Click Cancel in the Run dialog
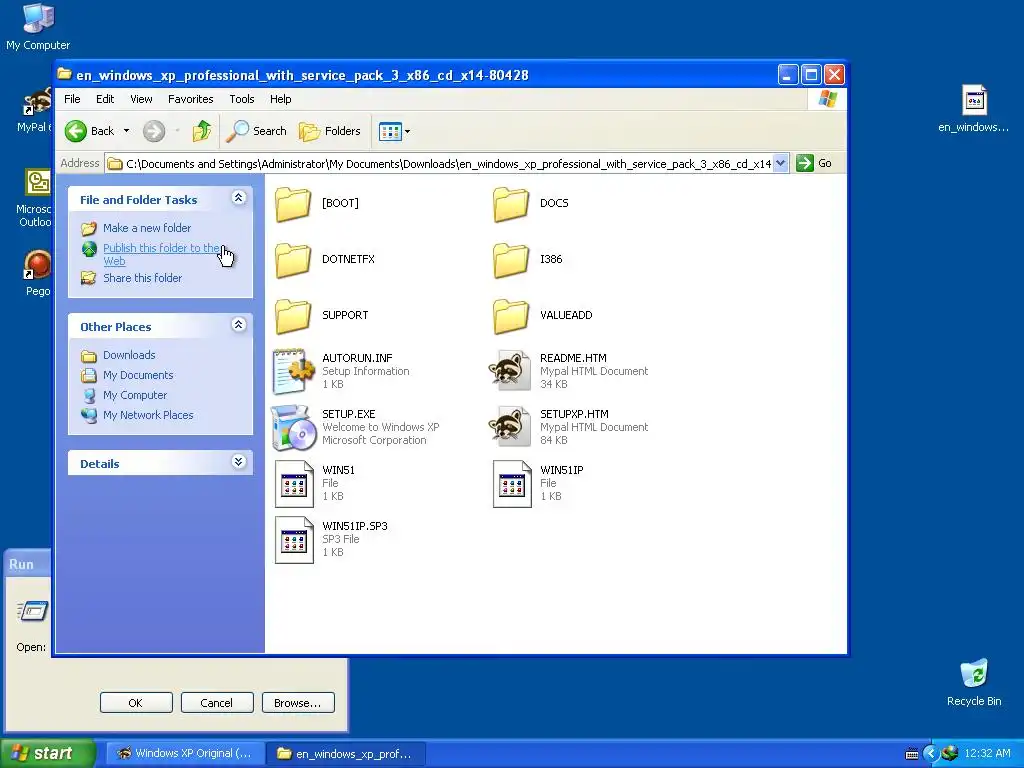Viewport: 1024px width, 768px height. (x=217, y=703)
